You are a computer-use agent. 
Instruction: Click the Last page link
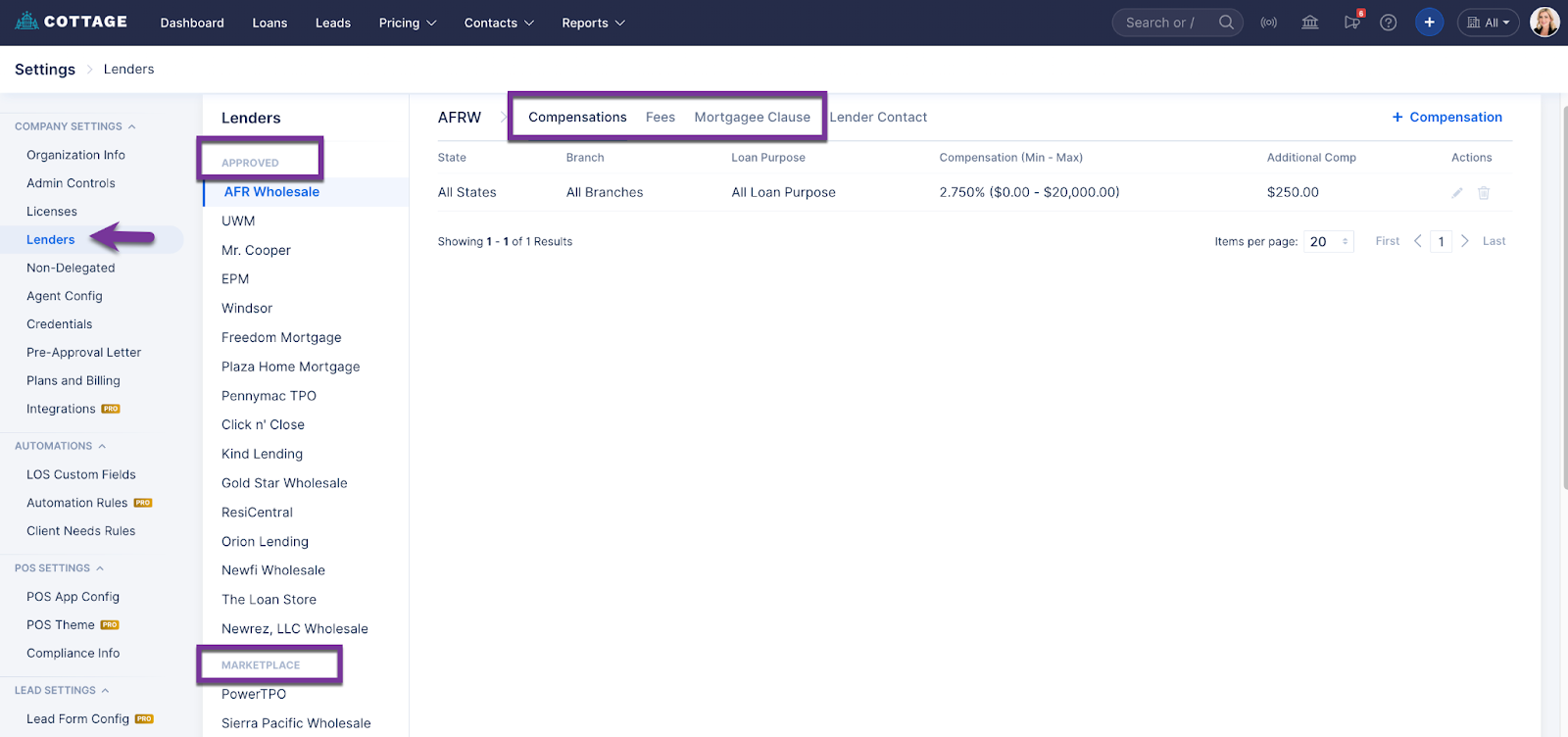(x=1494, y=241)
